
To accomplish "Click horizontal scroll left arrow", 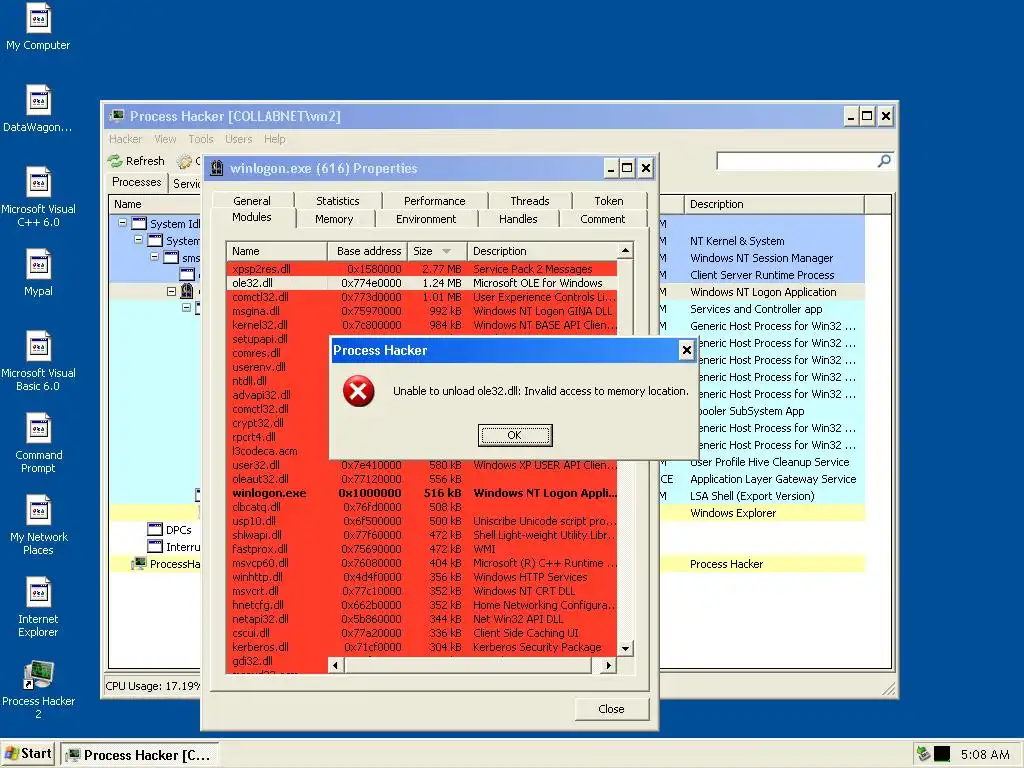I will point(336,665).
